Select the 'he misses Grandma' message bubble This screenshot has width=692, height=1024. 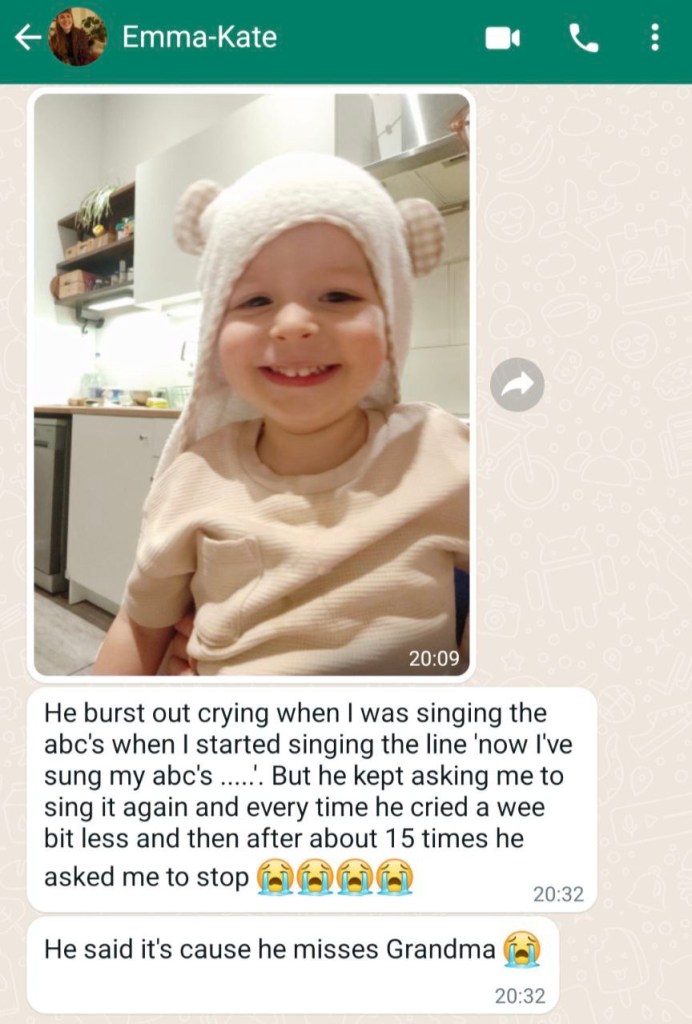(293, 965)
